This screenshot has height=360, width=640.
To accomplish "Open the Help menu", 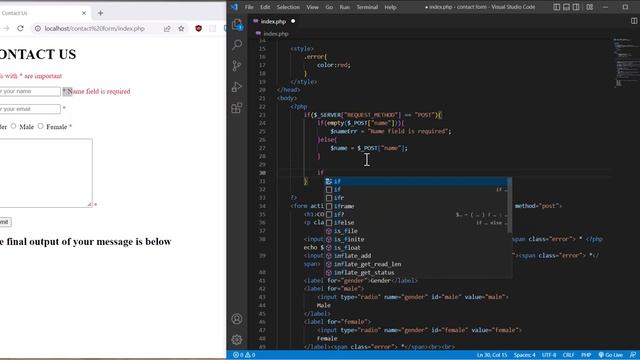I will tap(390, 7).
